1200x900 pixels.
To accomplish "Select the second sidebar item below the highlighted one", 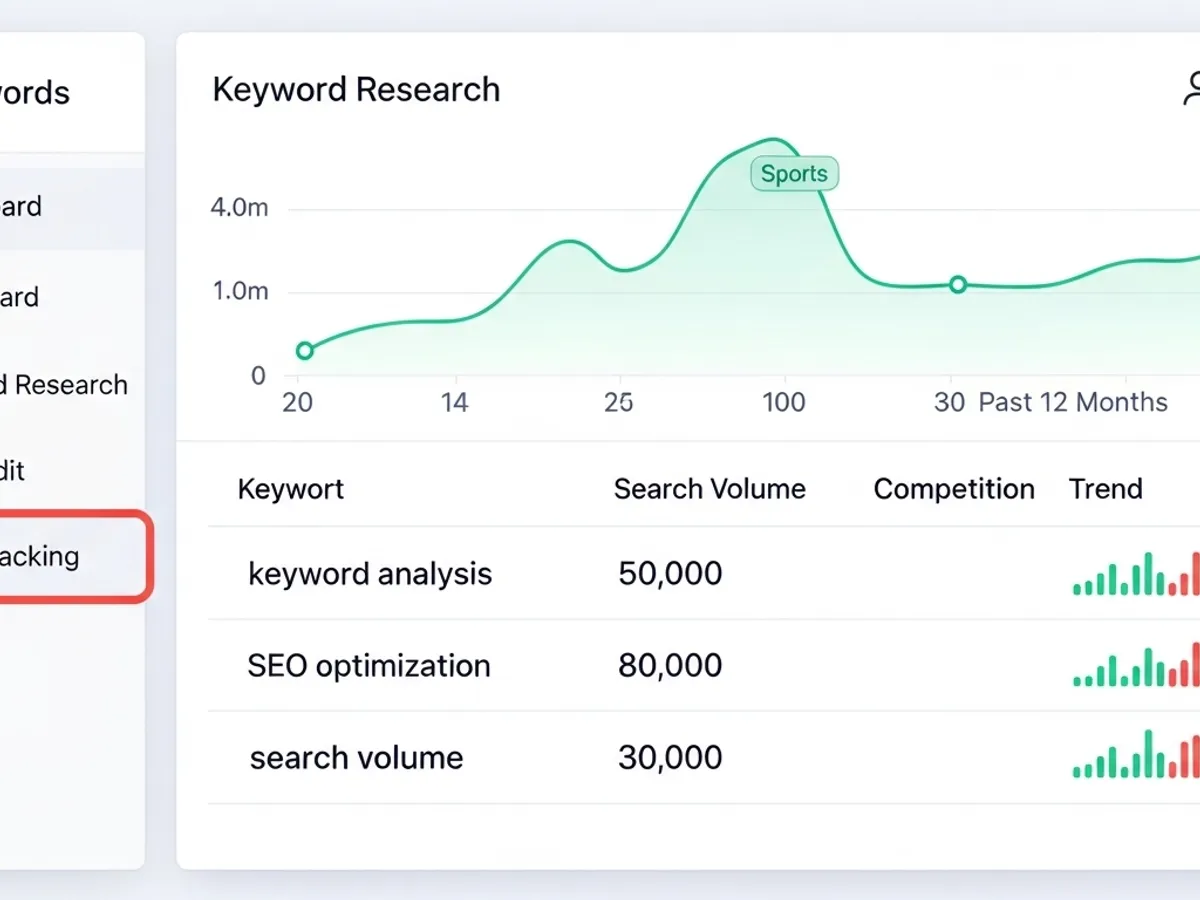I will pos(40,297).
